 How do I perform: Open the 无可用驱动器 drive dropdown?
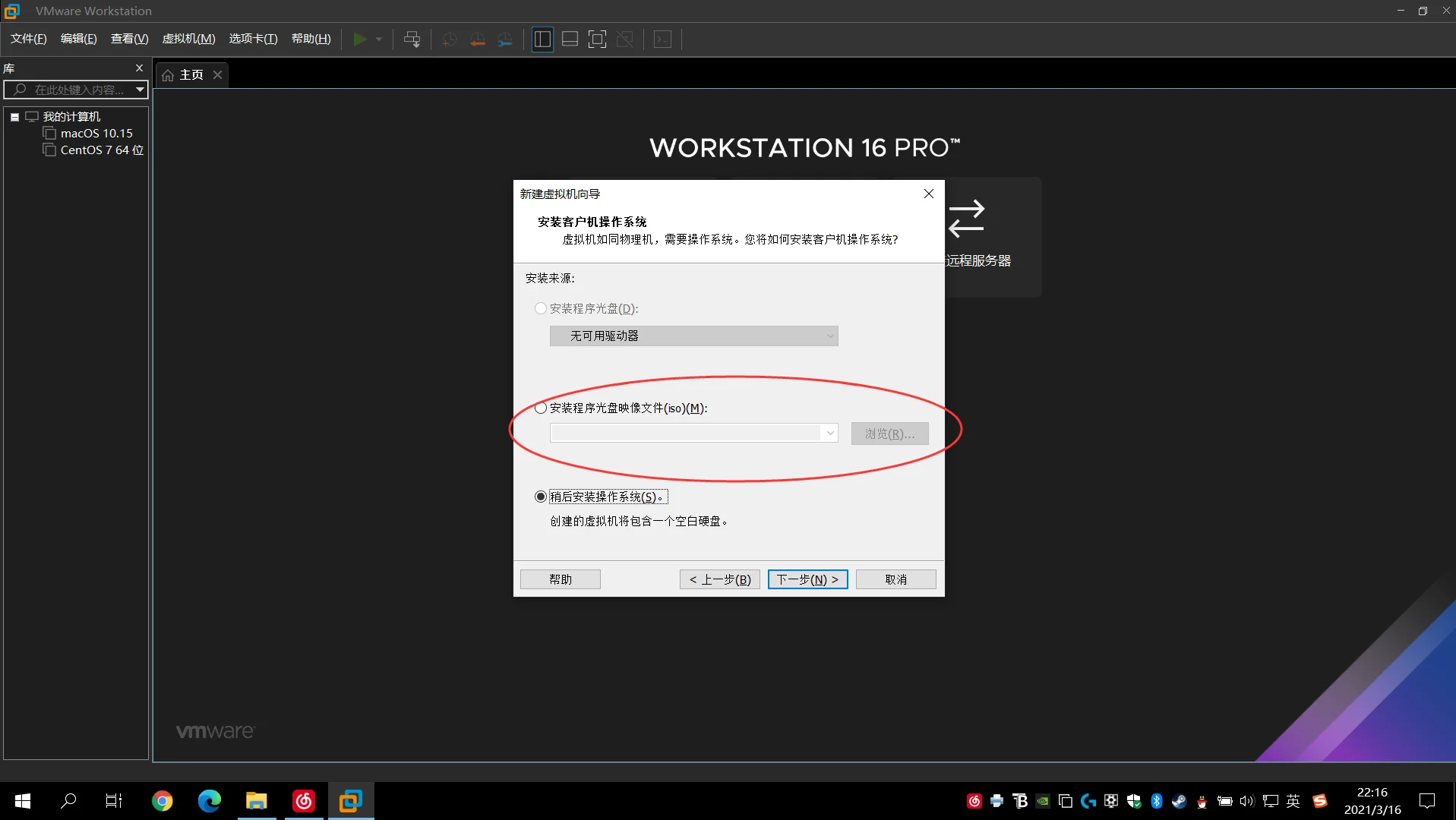pyautogui.click(x=694, y=336)
